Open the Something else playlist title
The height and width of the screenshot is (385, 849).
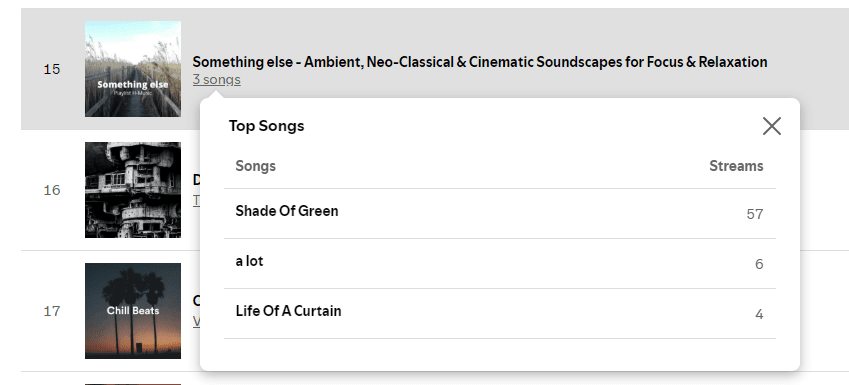[480, 62]
